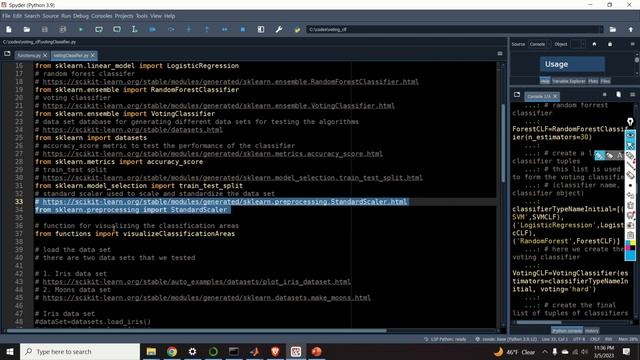Follow the StandardScaler.html link on line 33
640x360 pixels.
(225, 202)
